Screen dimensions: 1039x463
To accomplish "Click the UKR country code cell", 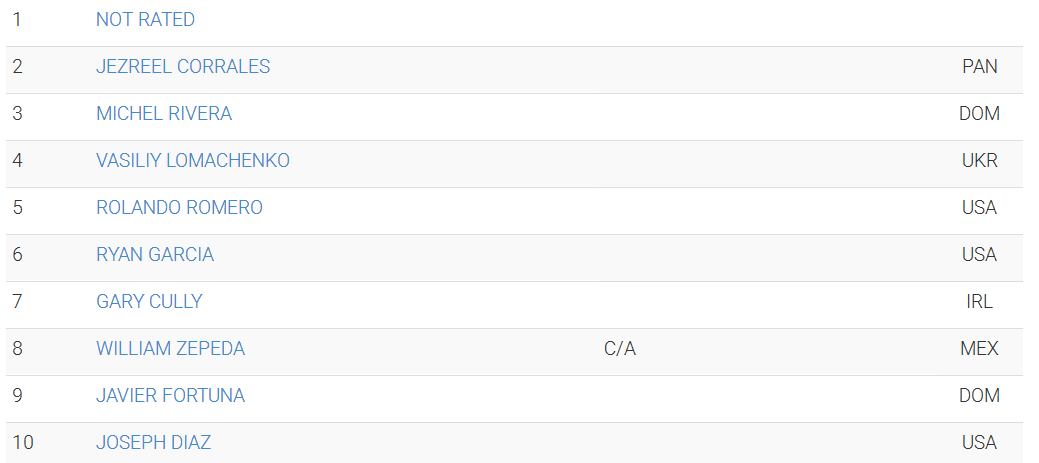I will 979,161.
